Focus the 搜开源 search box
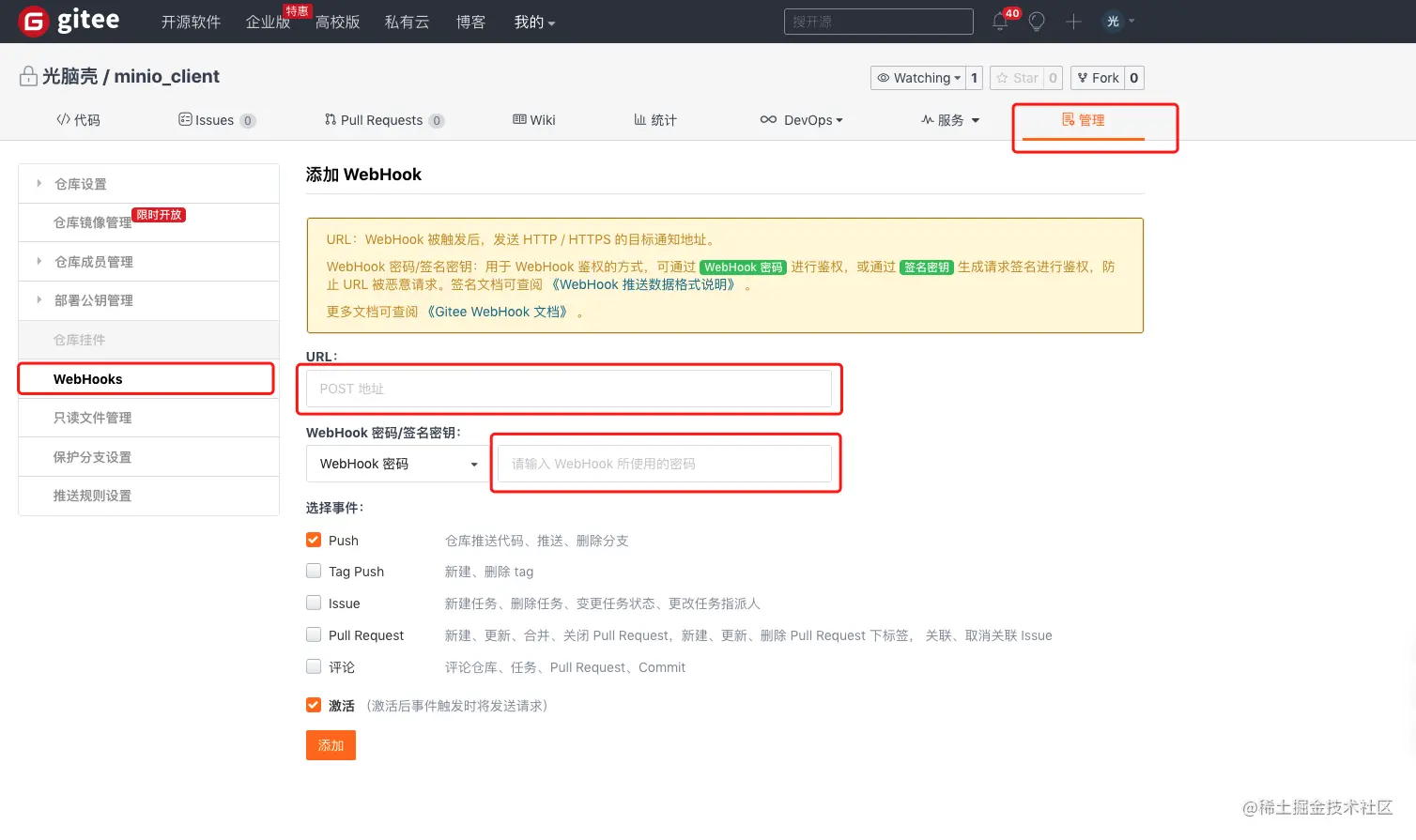Viewport: 1416px width, 840px height. point(879,22)
